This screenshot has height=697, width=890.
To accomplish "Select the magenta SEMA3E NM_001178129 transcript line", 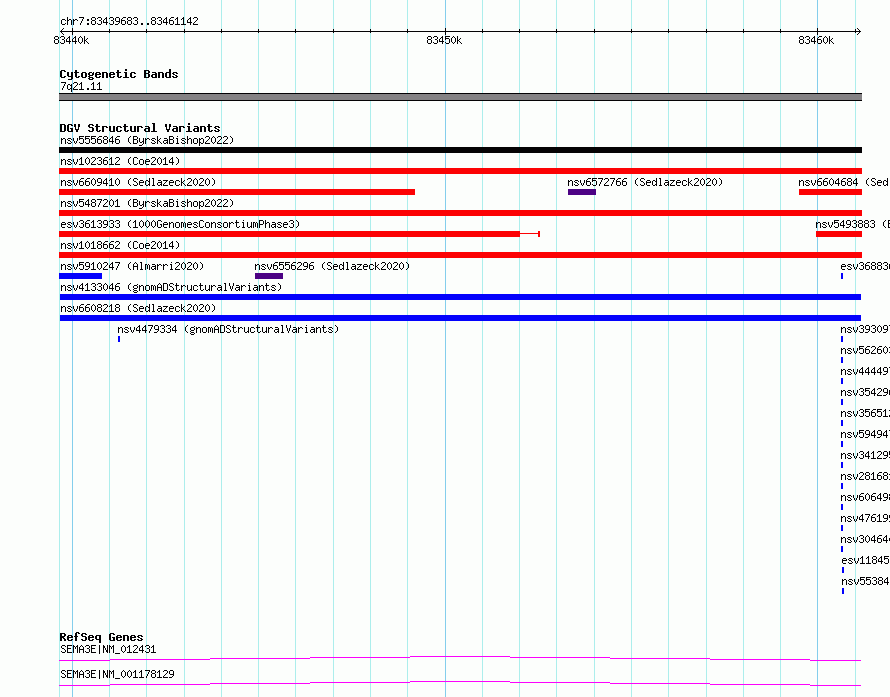I will pyautogui.click(x=460, y=683).
